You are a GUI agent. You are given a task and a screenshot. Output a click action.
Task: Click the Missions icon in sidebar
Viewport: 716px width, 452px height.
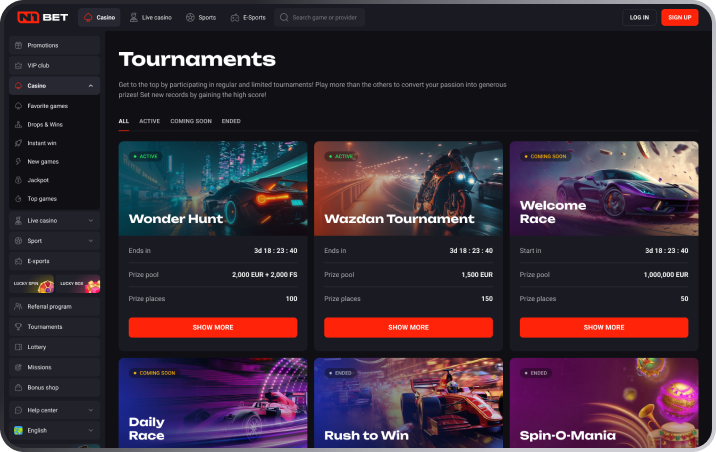point(18,367)
